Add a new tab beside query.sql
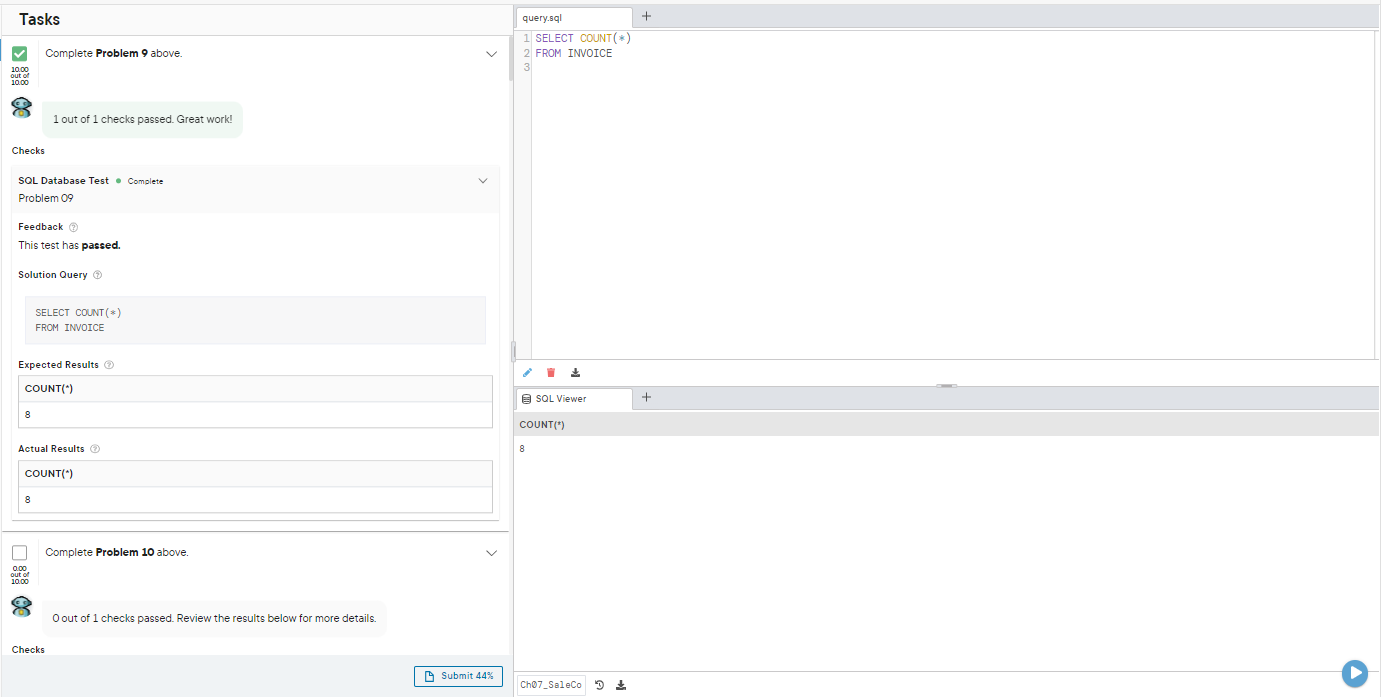Screen dimensions: 1381x697 click(x=646, y=16)
